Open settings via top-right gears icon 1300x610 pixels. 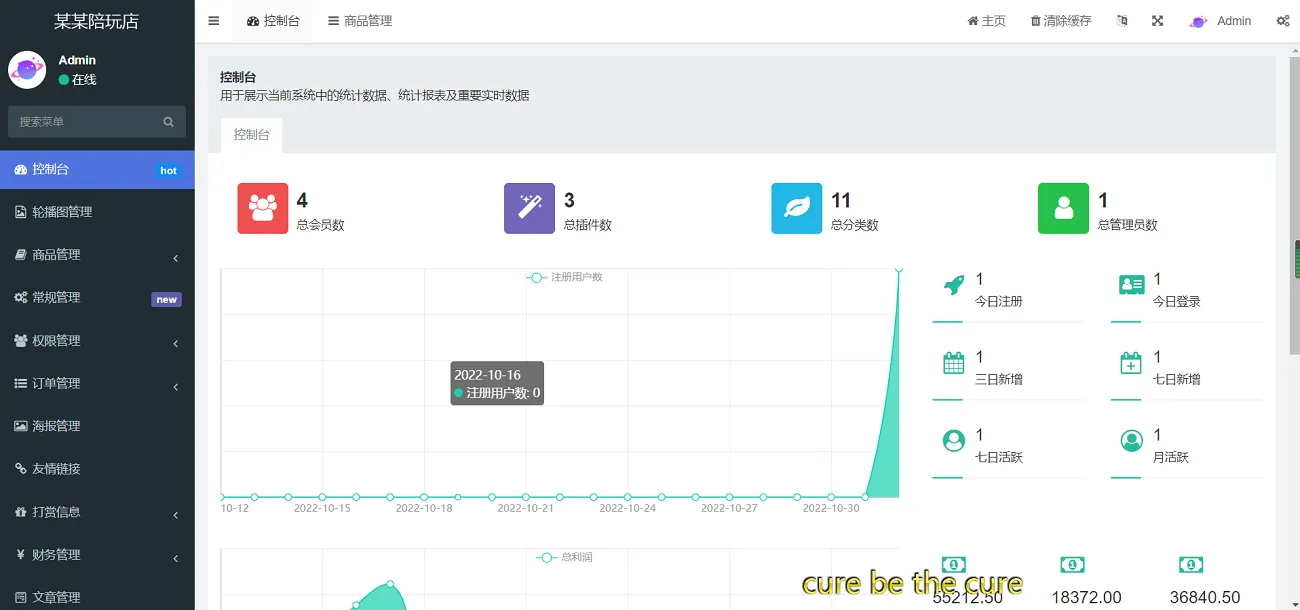1283,20
